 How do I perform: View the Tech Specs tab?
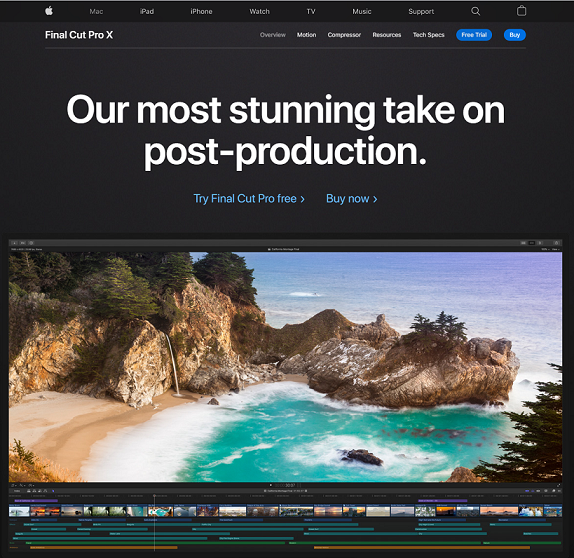tap(429, 35)
